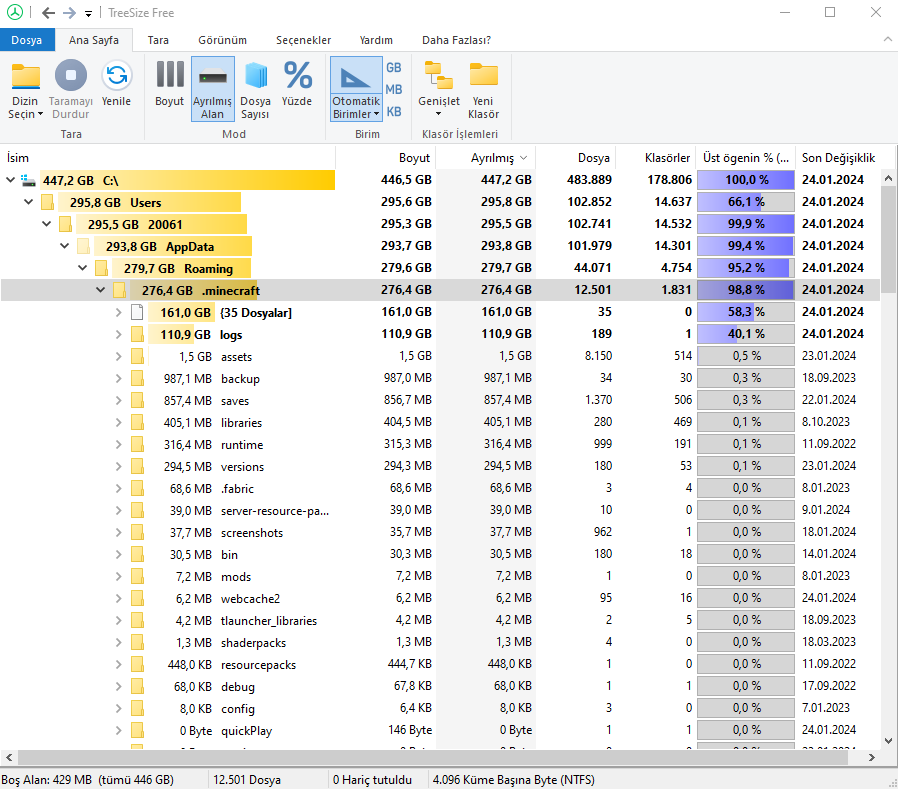Click the C:\ drive icon

(28, 180)
